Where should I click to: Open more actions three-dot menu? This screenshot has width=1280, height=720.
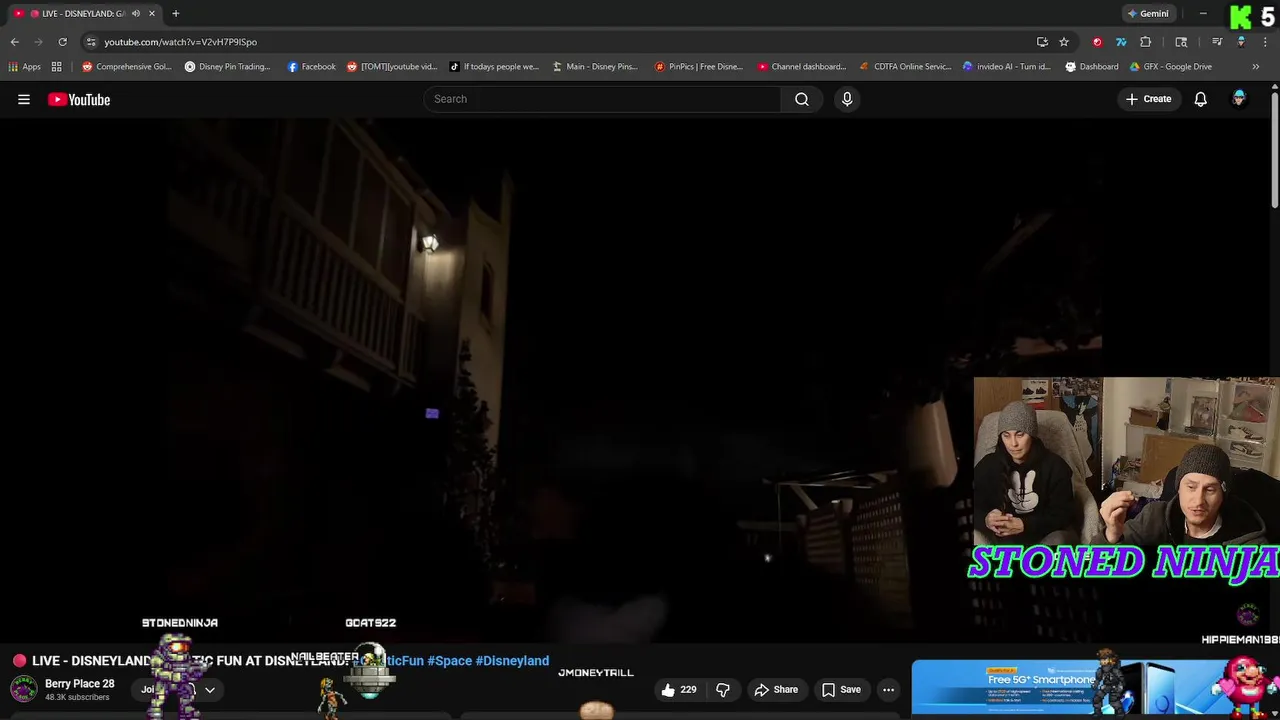[888, 689]
